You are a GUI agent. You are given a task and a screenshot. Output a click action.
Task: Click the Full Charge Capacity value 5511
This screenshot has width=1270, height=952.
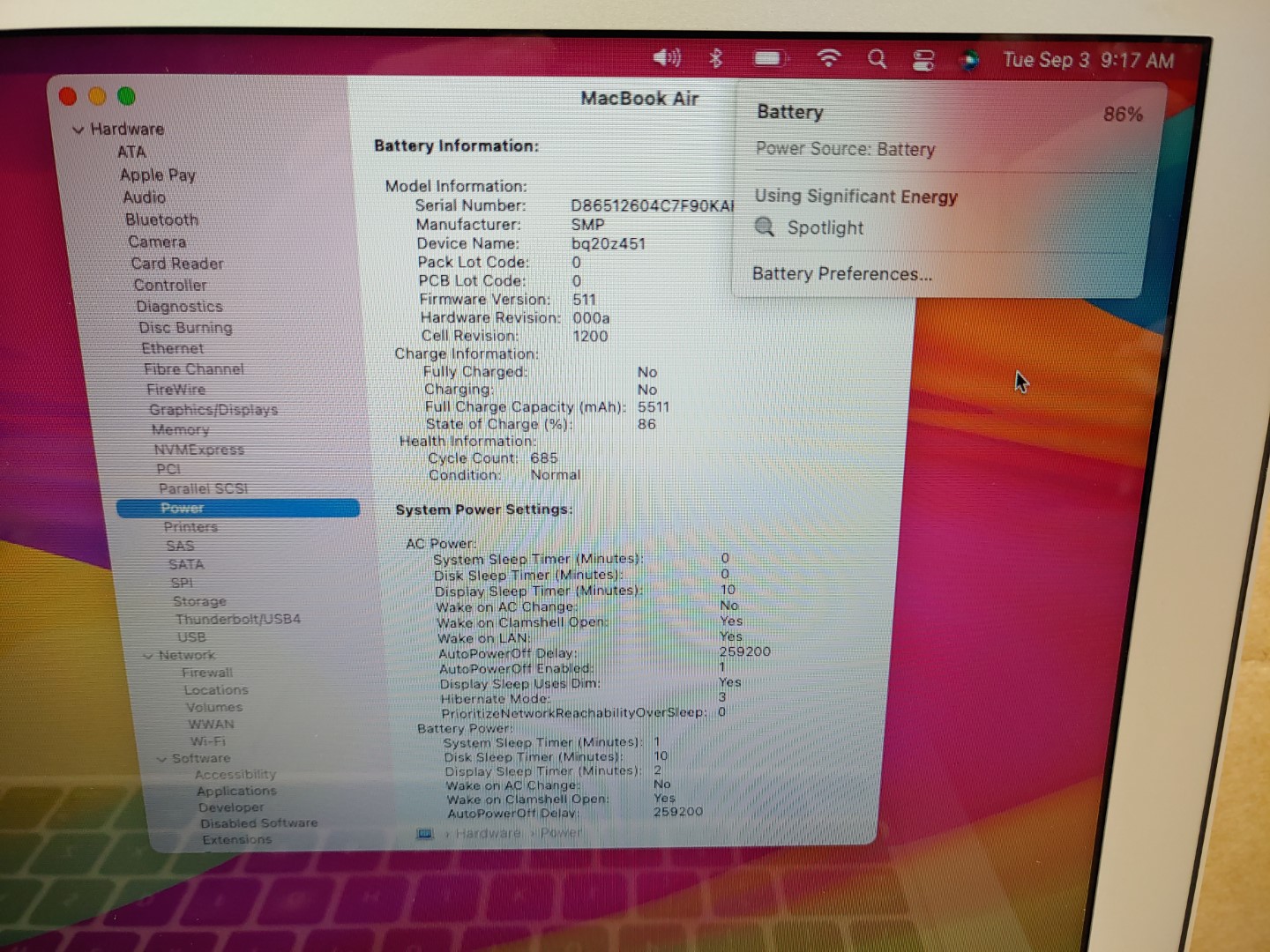(654, 407)
